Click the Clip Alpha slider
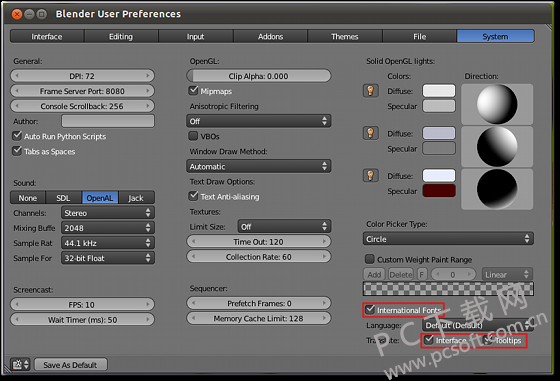 pos(259,76)
